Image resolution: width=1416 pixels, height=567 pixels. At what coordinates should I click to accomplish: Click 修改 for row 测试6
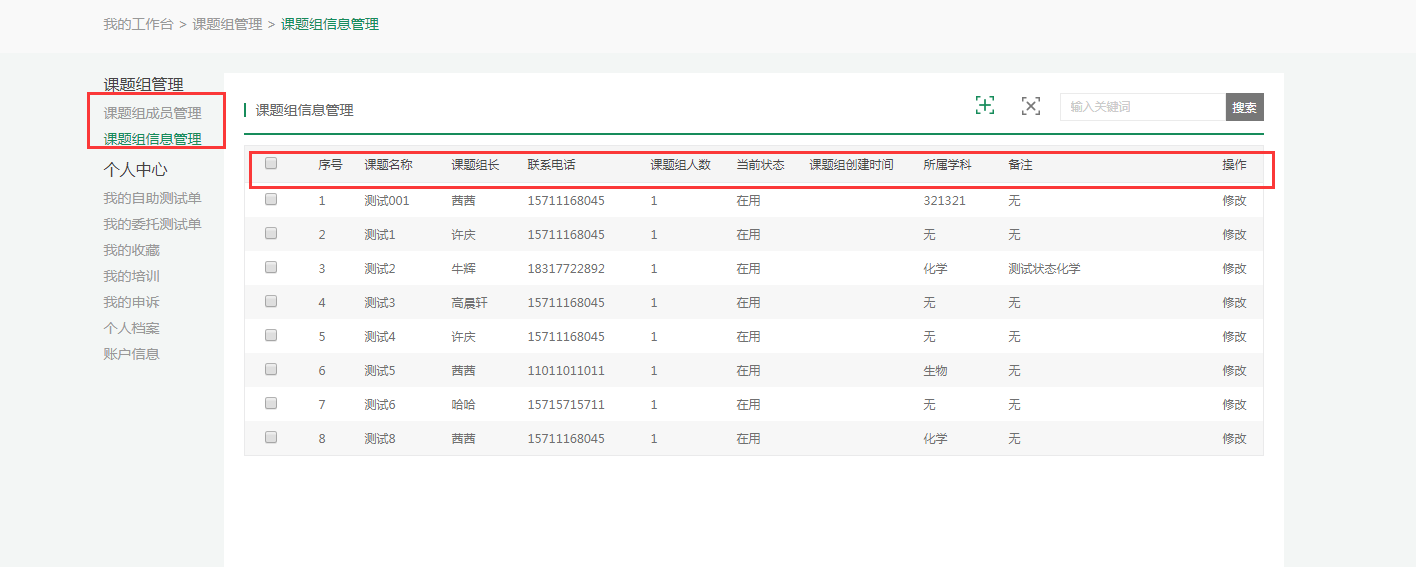1234,405
